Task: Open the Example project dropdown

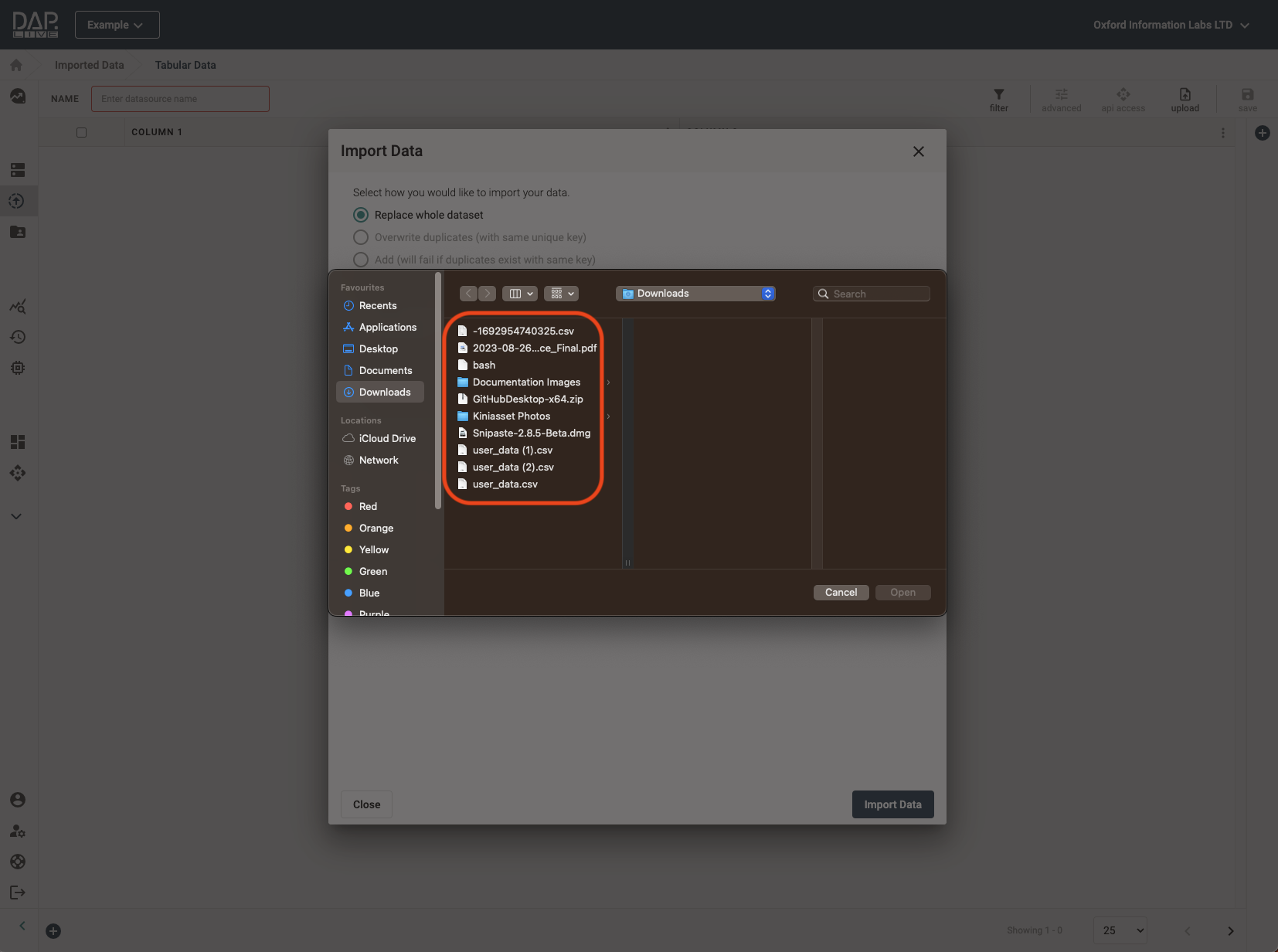Action: 117,25
